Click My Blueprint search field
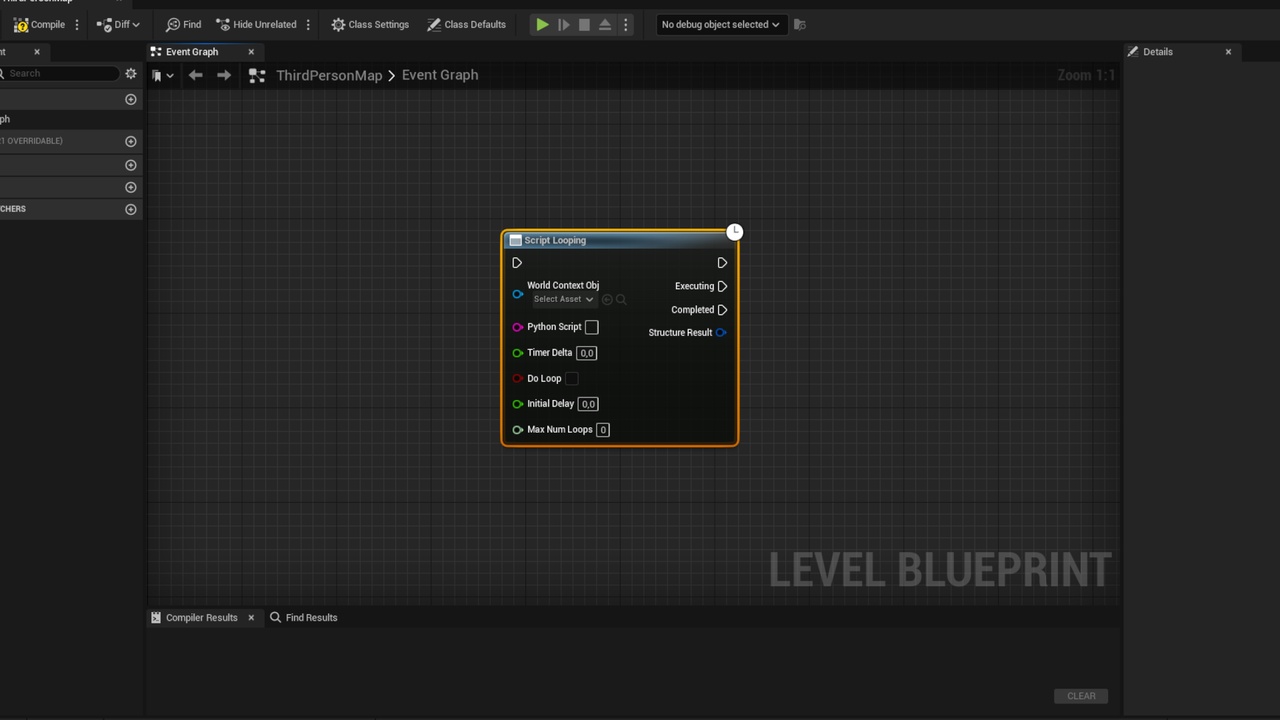Screen dimensions: 1280x720 pos(61,73)
